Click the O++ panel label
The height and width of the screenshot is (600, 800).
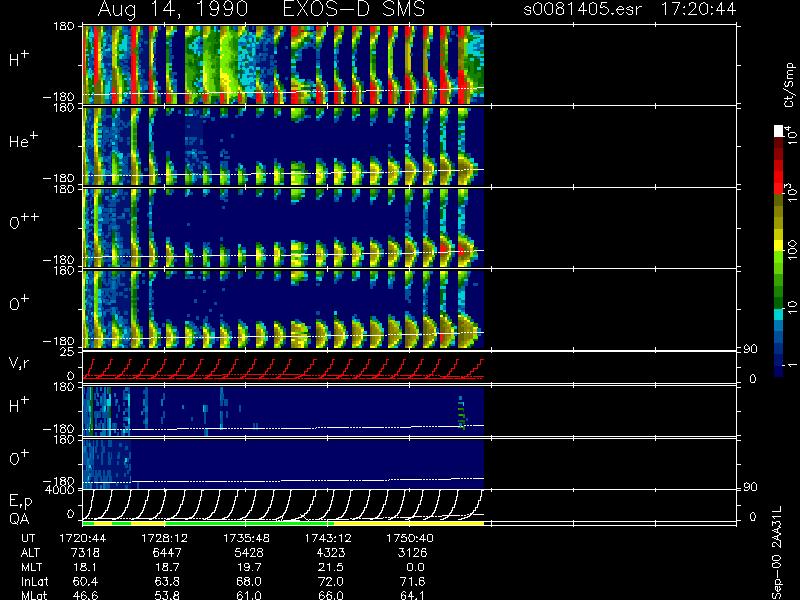24,222
